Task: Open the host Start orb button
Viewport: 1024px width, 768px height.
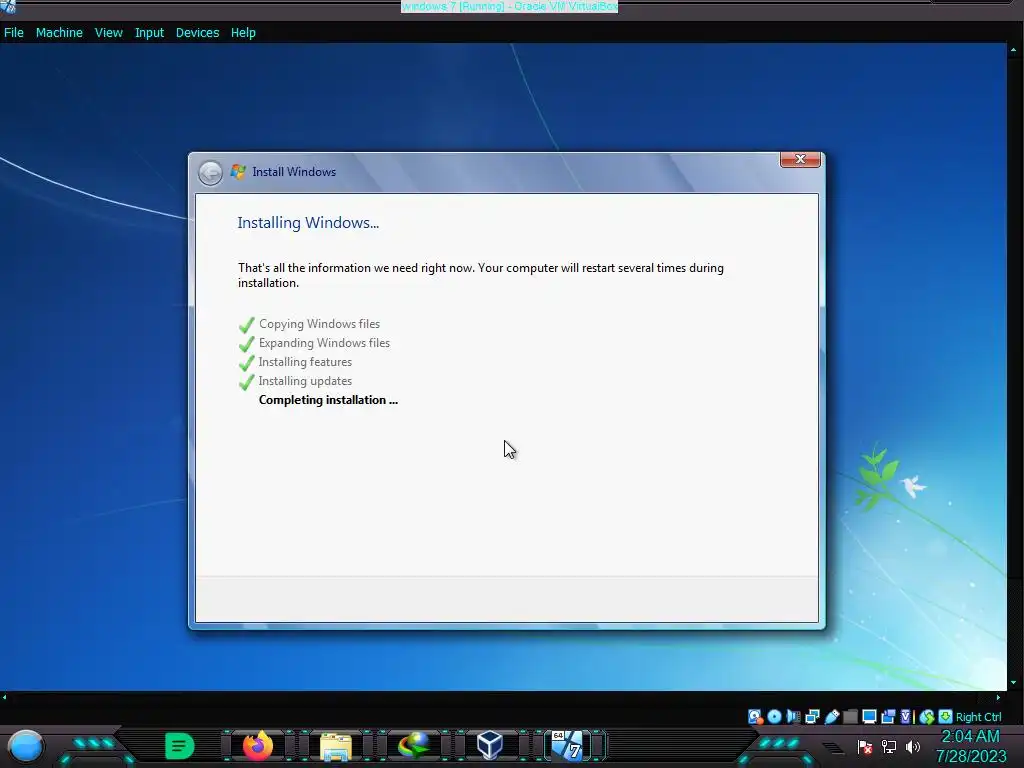Action: click(x=25, y=746)
